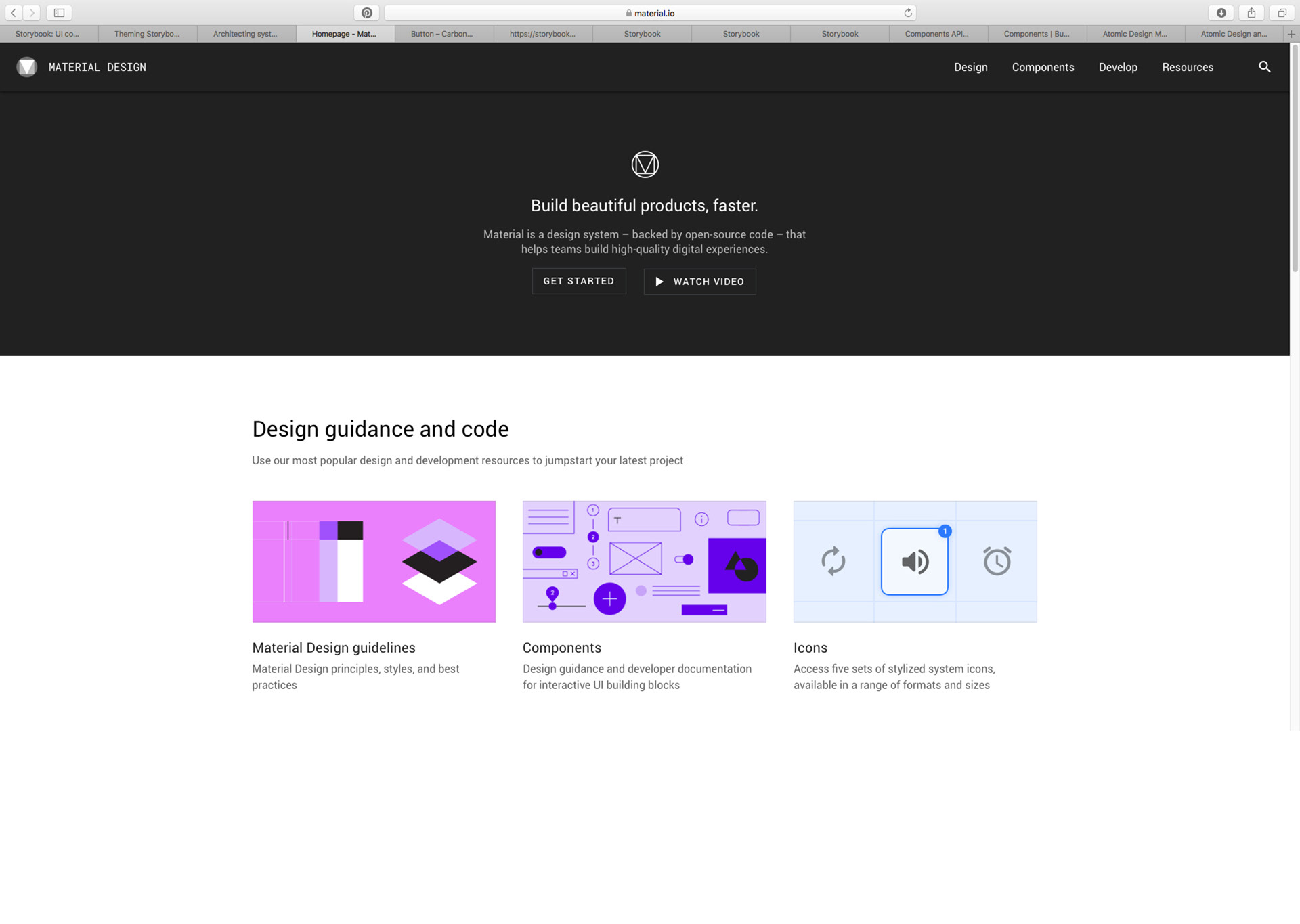Open the Develop navigation item

pyautogui.click(x=1118, y=67)
